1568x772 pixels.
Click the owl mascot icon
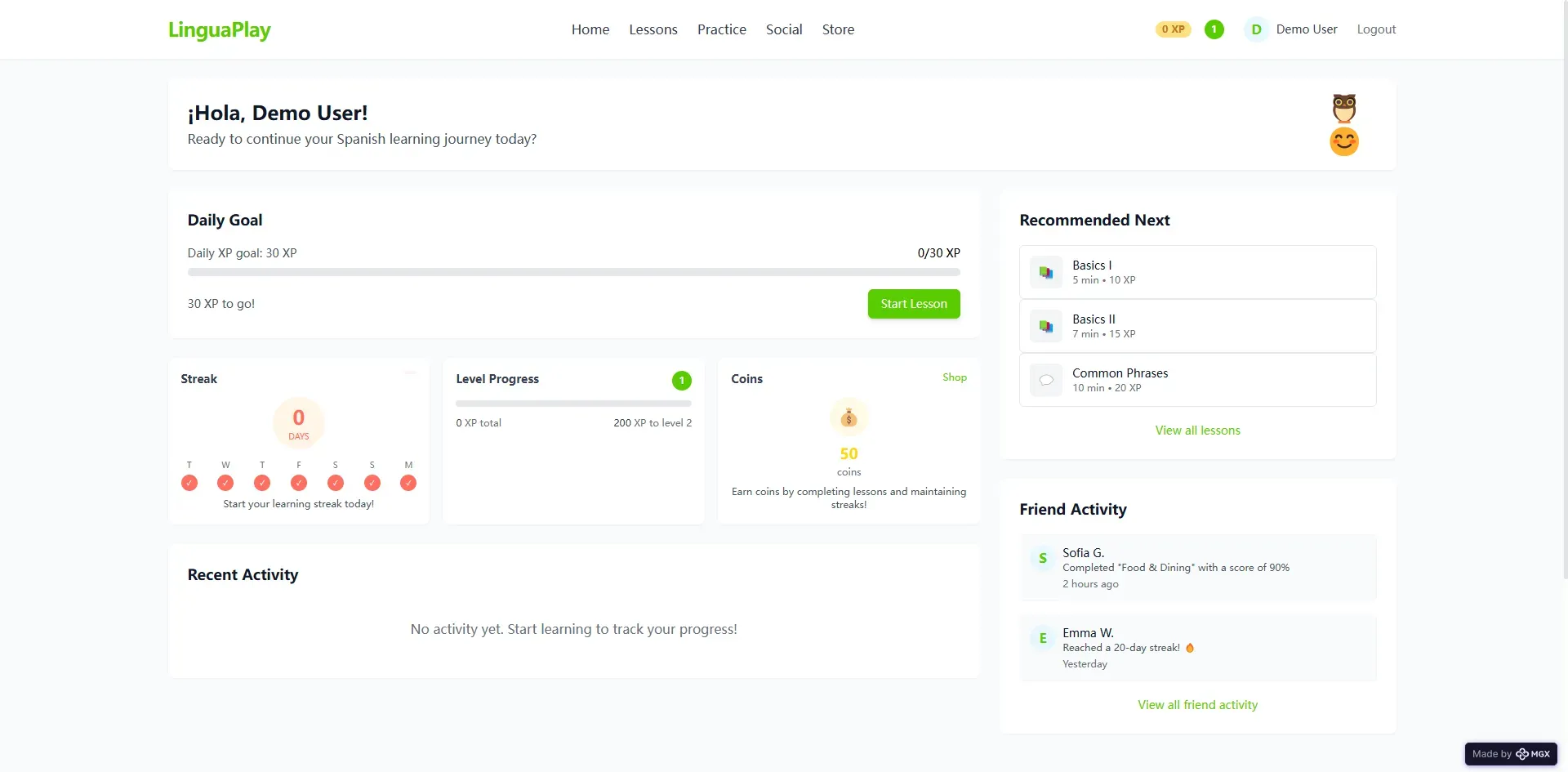point(1343,107)
